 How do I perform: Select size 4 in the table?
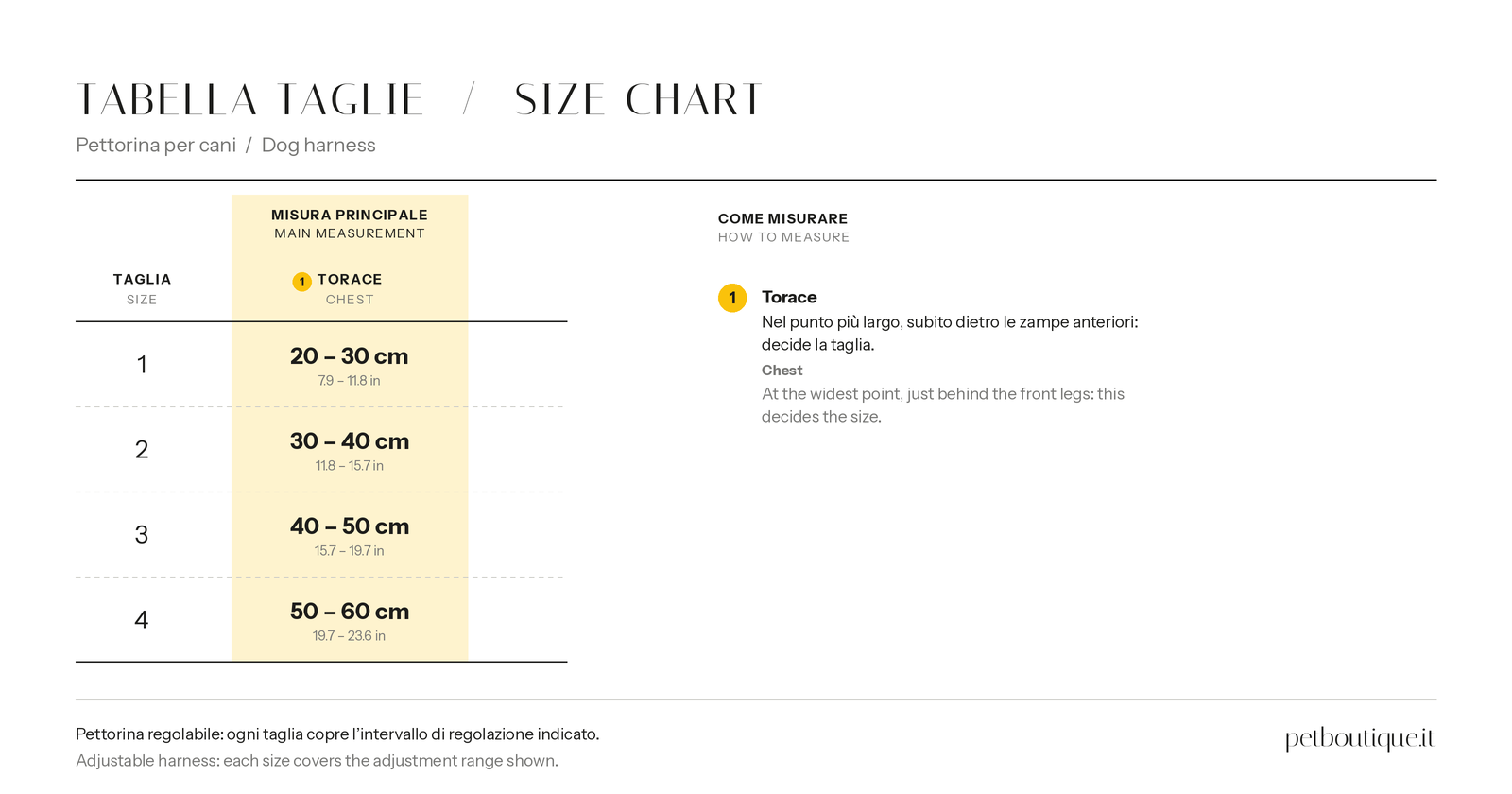click(142, 620)
